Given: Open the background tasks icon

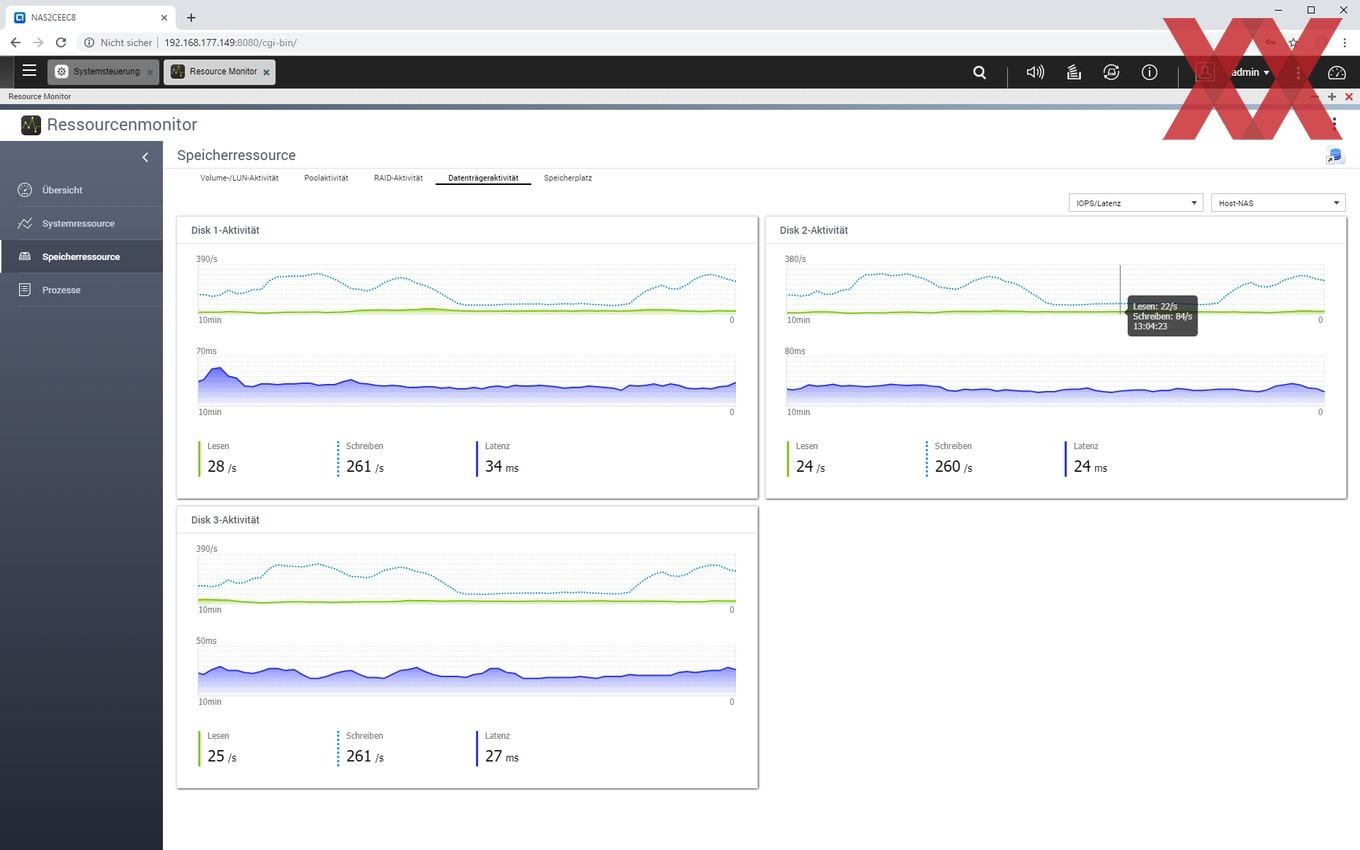Looking at the screenshot, I should pos(1073,72).
